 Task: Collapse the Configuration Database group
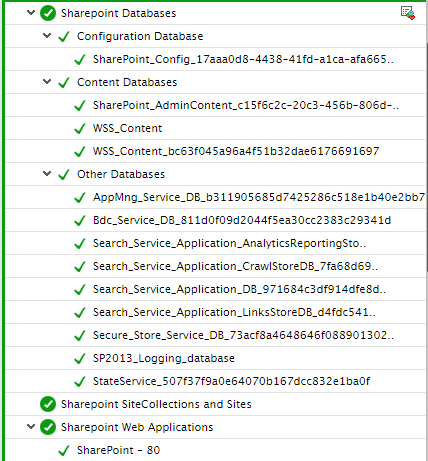tap(47, 35)
